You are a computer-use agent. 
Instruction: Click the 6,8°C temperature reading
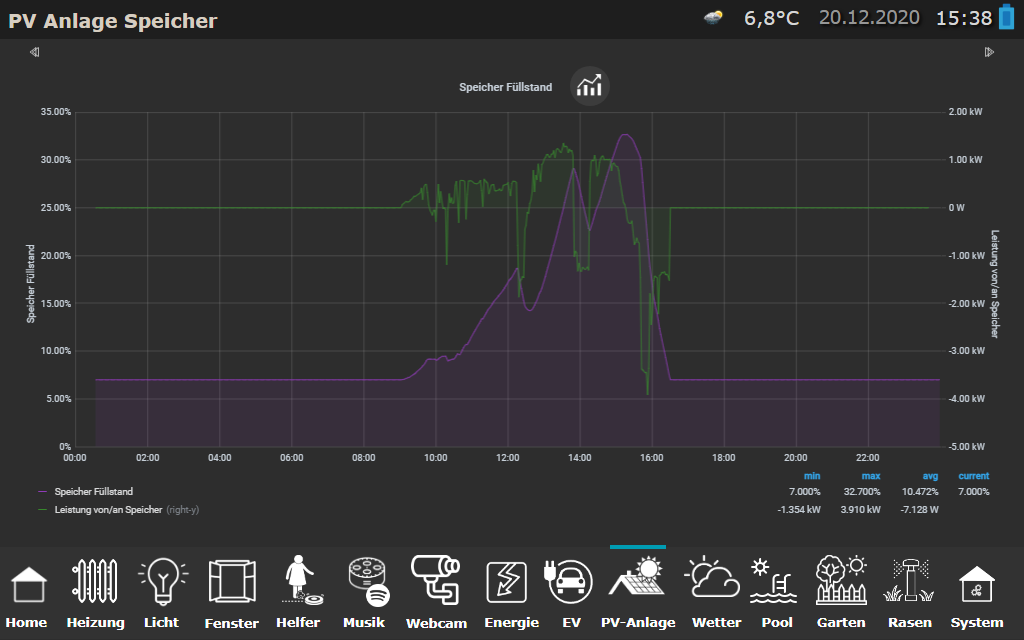tap(771, 18)
